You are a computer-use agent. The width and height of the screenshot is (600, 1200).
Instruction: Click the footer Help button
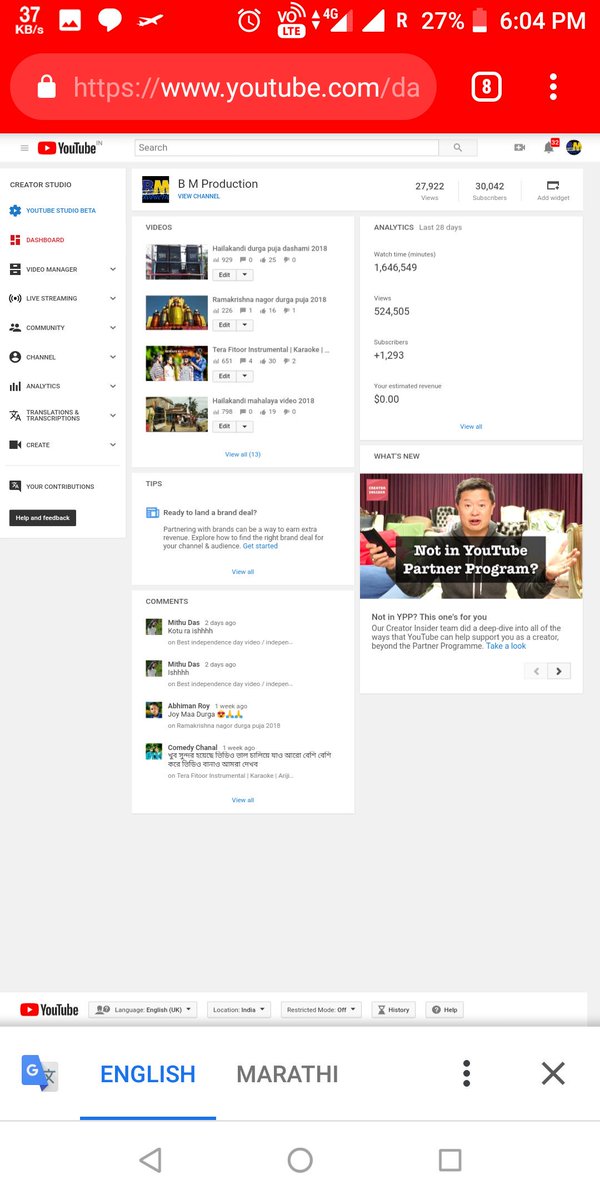tap(445, 1010)
